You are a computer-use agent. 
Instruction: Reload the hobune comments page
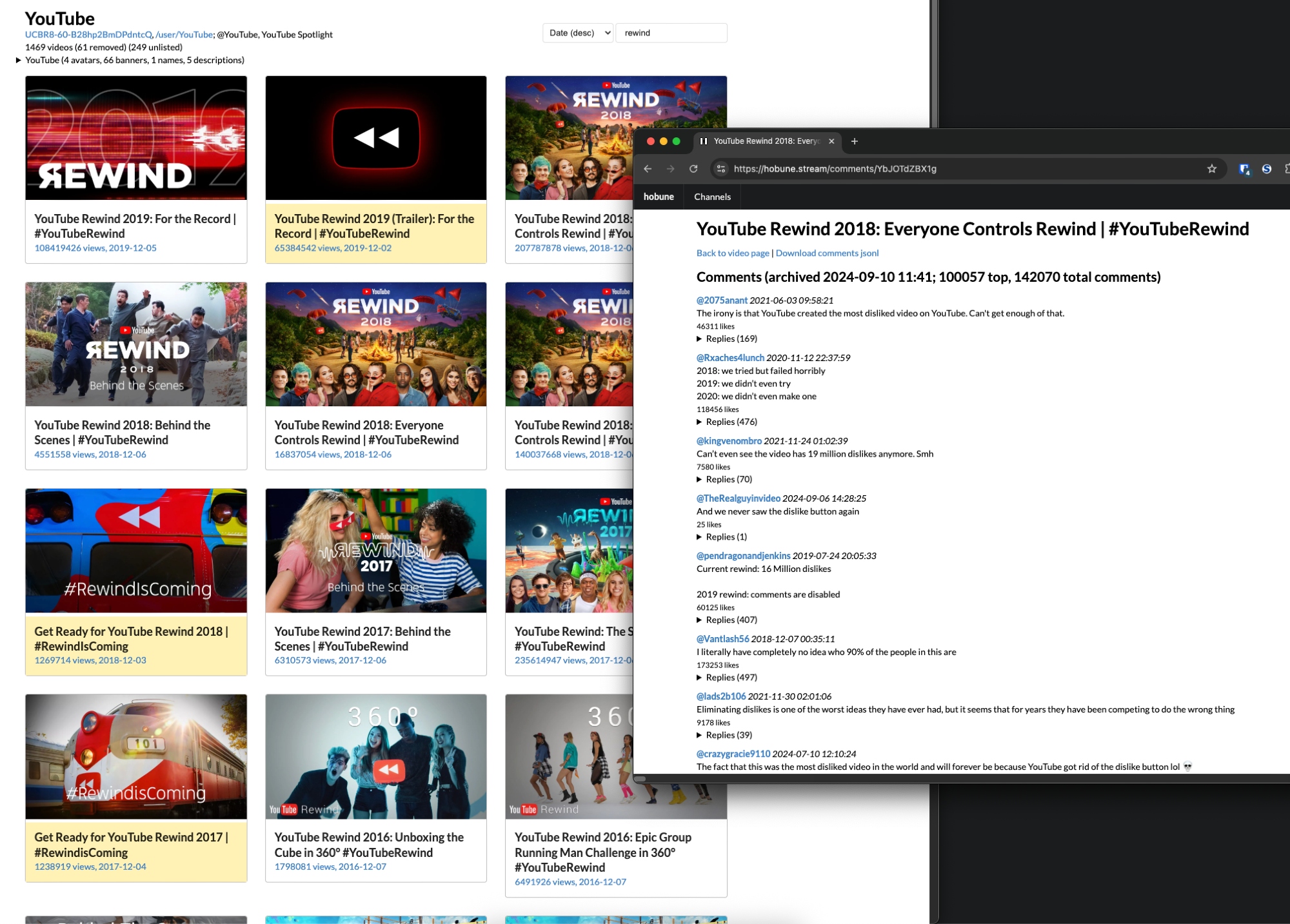(693, 169)
